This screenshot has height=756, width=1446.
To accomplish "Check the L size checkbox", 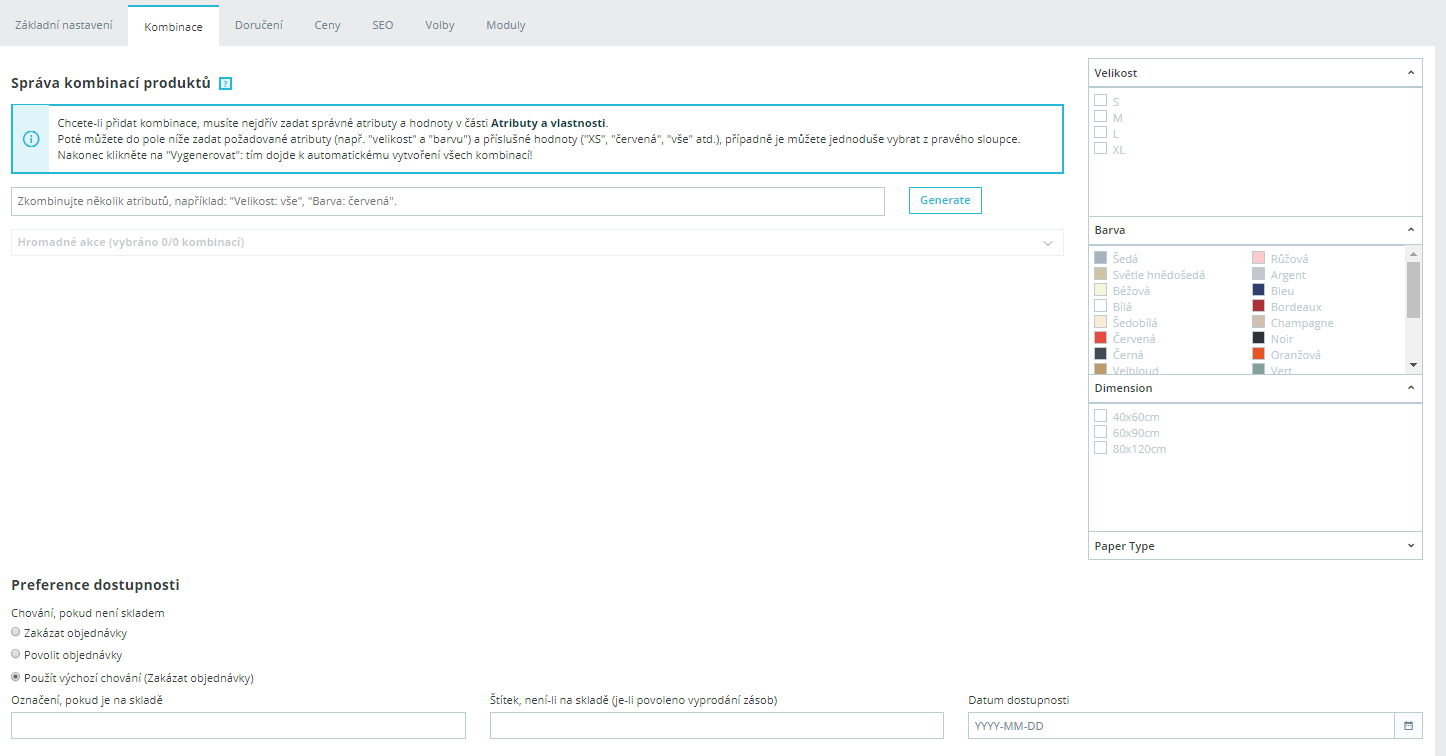I will pyautogui.click(x=1100, y=133).
